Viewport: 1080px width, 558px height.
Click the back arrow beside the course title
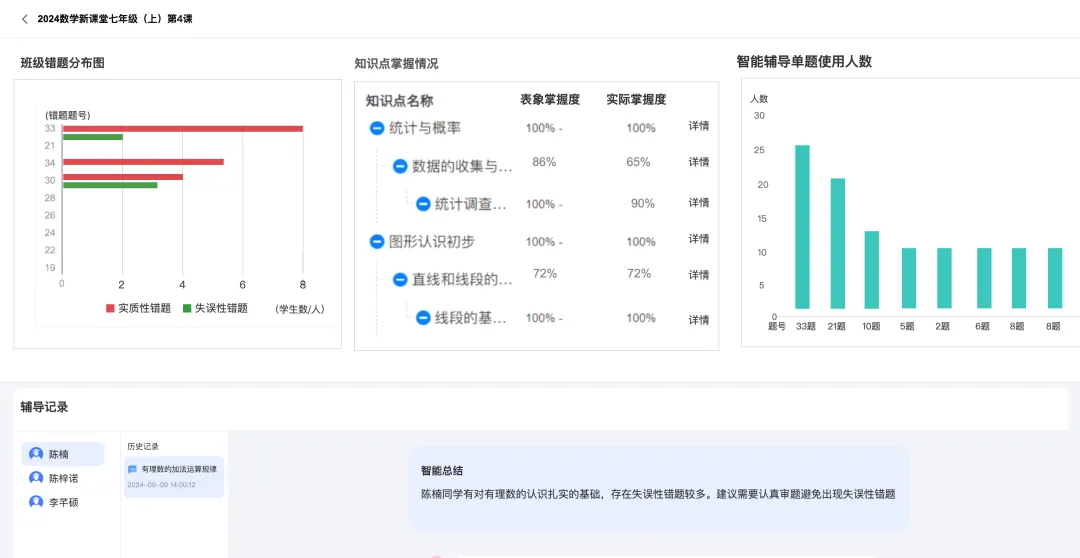coord(25,19)
